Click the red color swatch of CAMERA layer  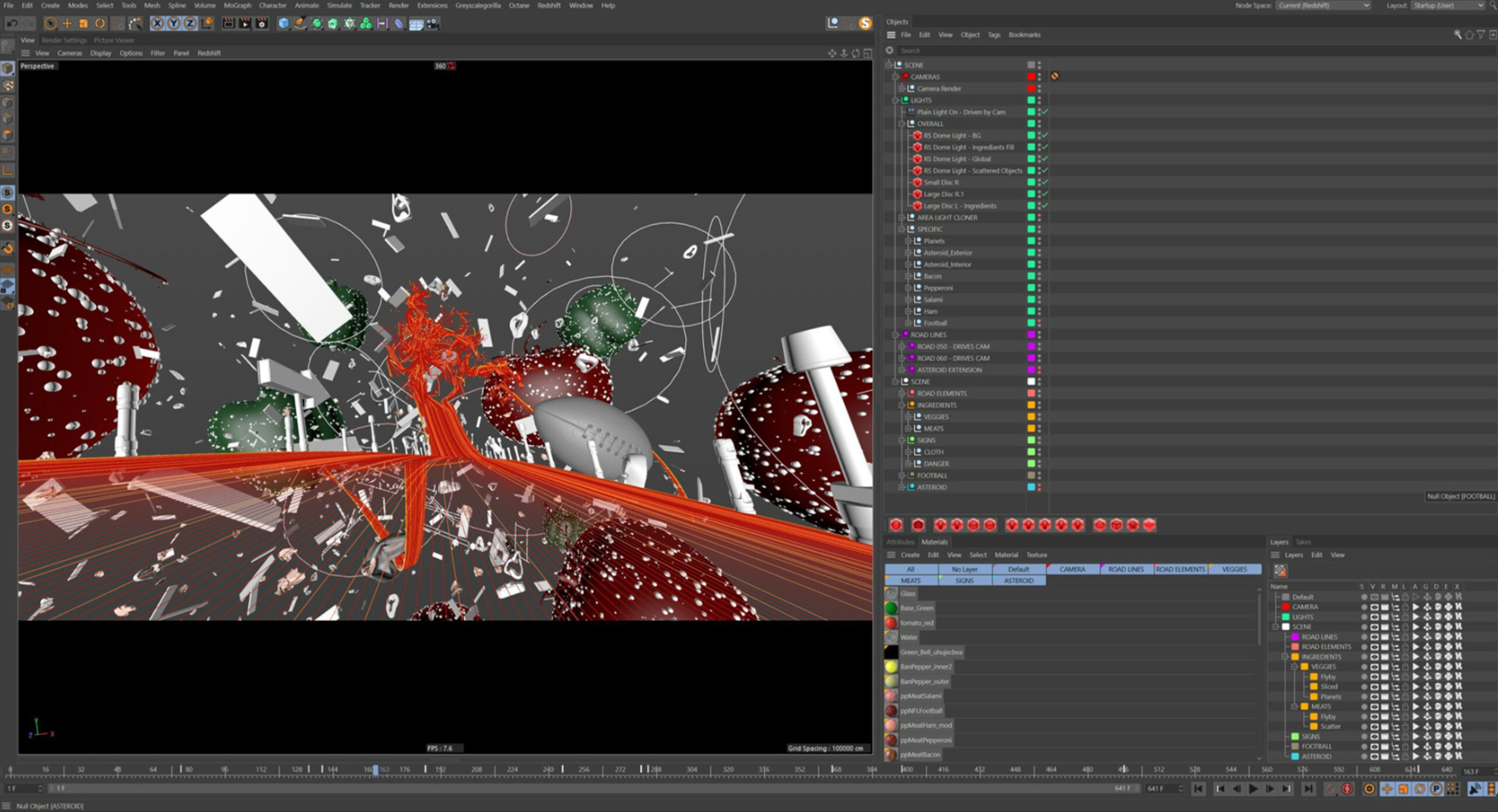(1285, 607)
